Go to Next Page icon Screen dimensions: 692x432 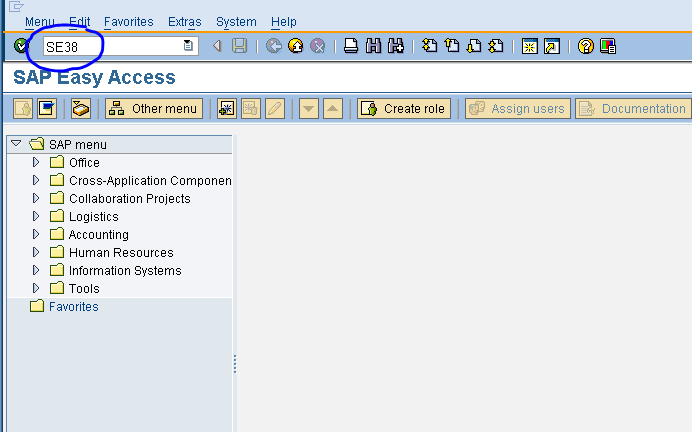click(474, 45)
